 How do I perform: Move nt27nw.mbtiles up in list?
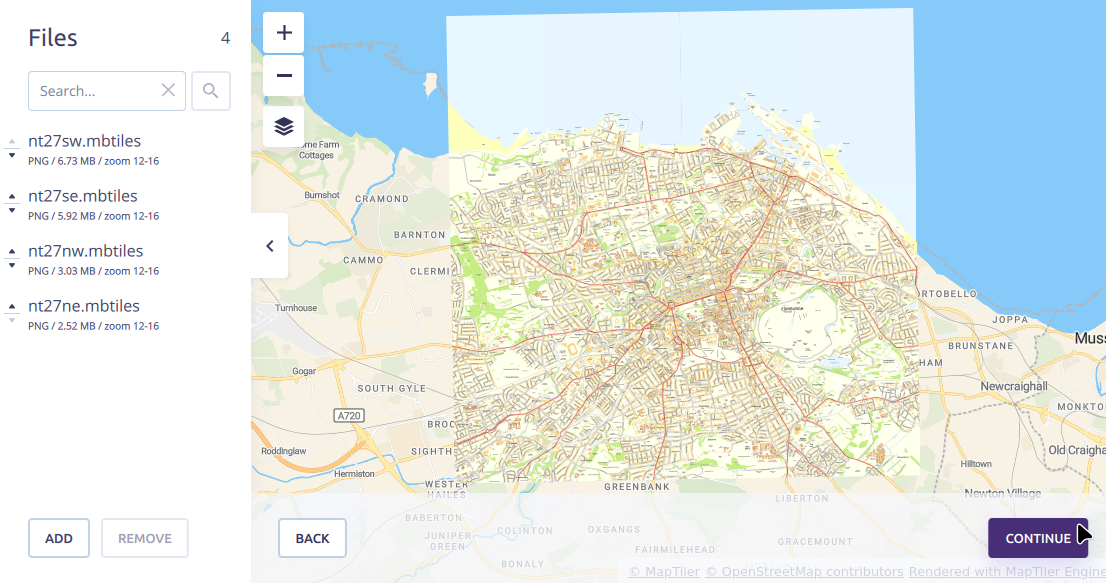[12, 251]
